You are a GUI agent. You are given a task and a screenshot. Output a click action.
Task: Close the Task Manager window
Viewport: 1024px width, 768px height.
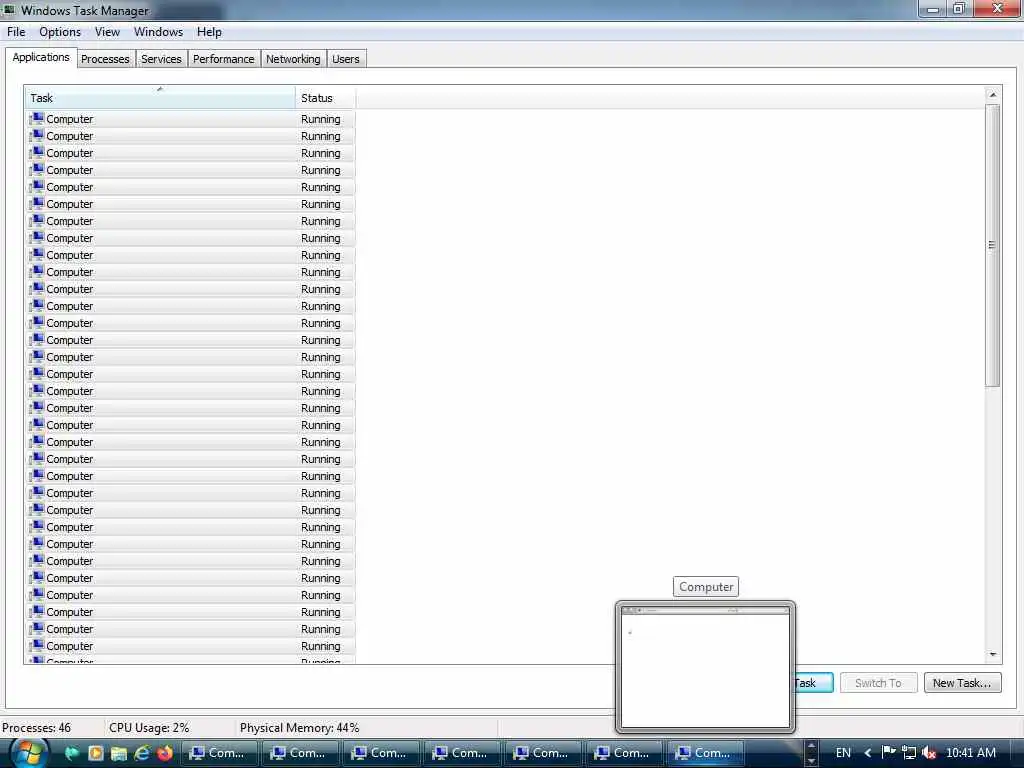(998, 9)
